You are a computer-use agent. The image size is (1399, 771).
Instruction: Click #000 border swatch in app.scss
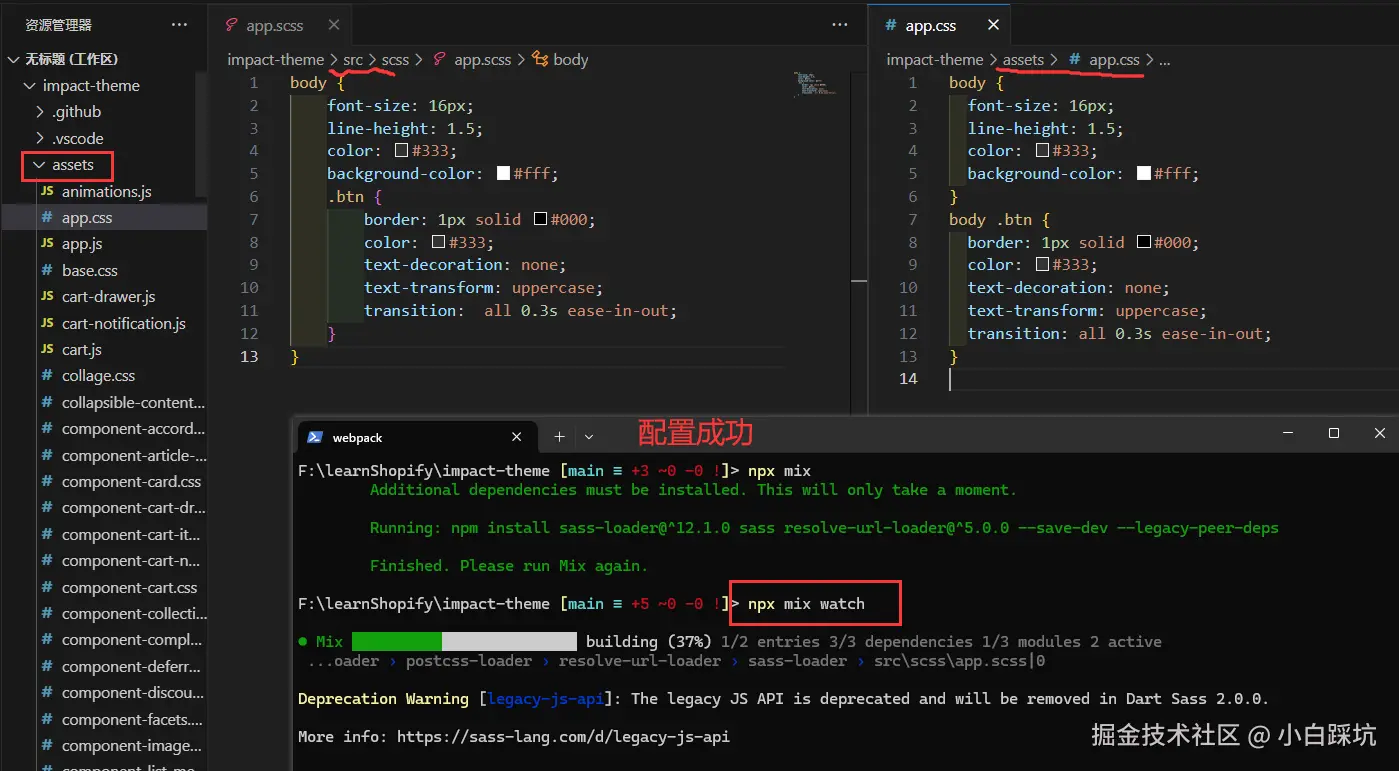[541, 220]
